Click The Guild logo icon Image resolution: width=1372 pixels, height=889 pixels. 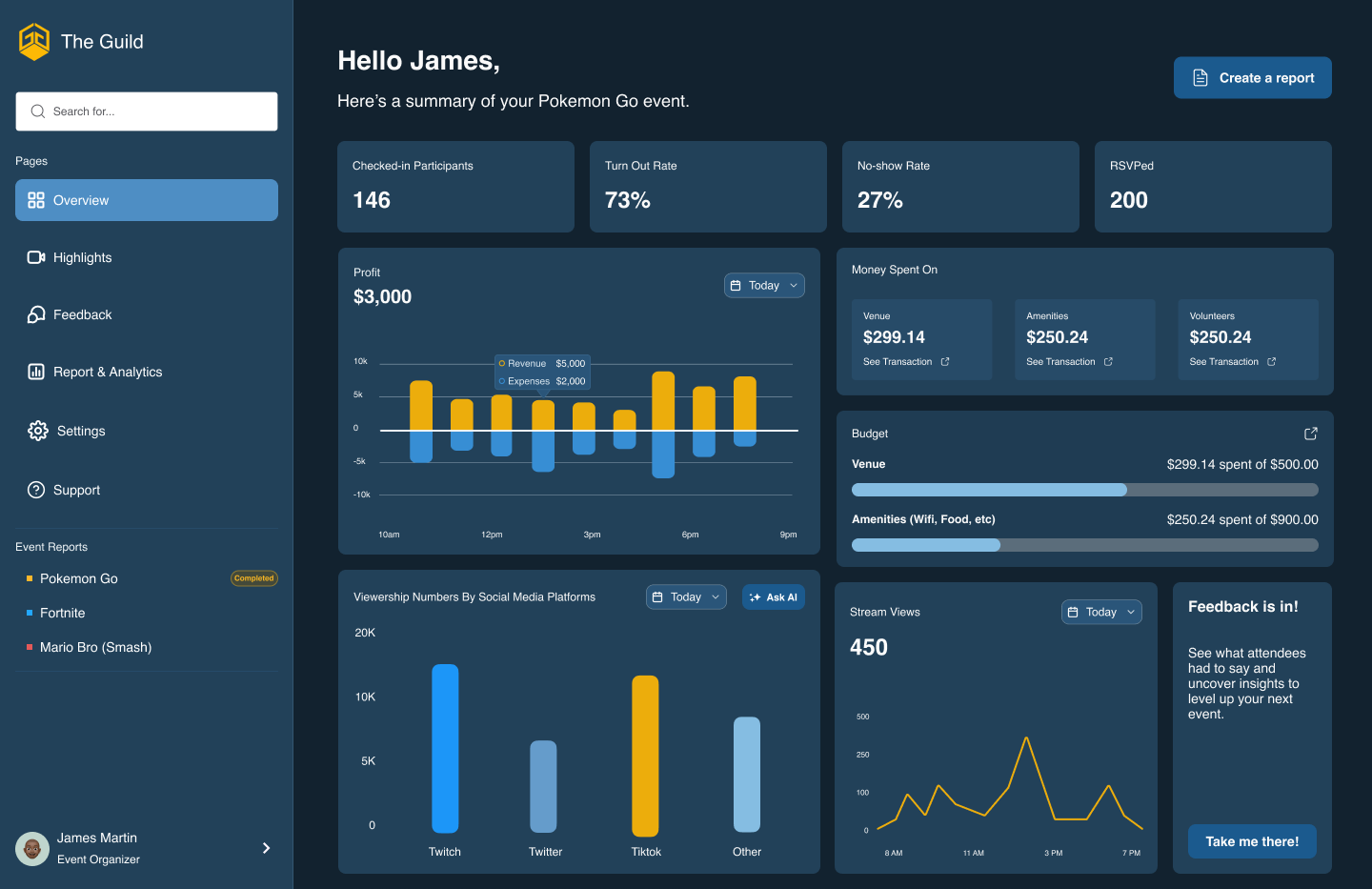tap(34, 42)
